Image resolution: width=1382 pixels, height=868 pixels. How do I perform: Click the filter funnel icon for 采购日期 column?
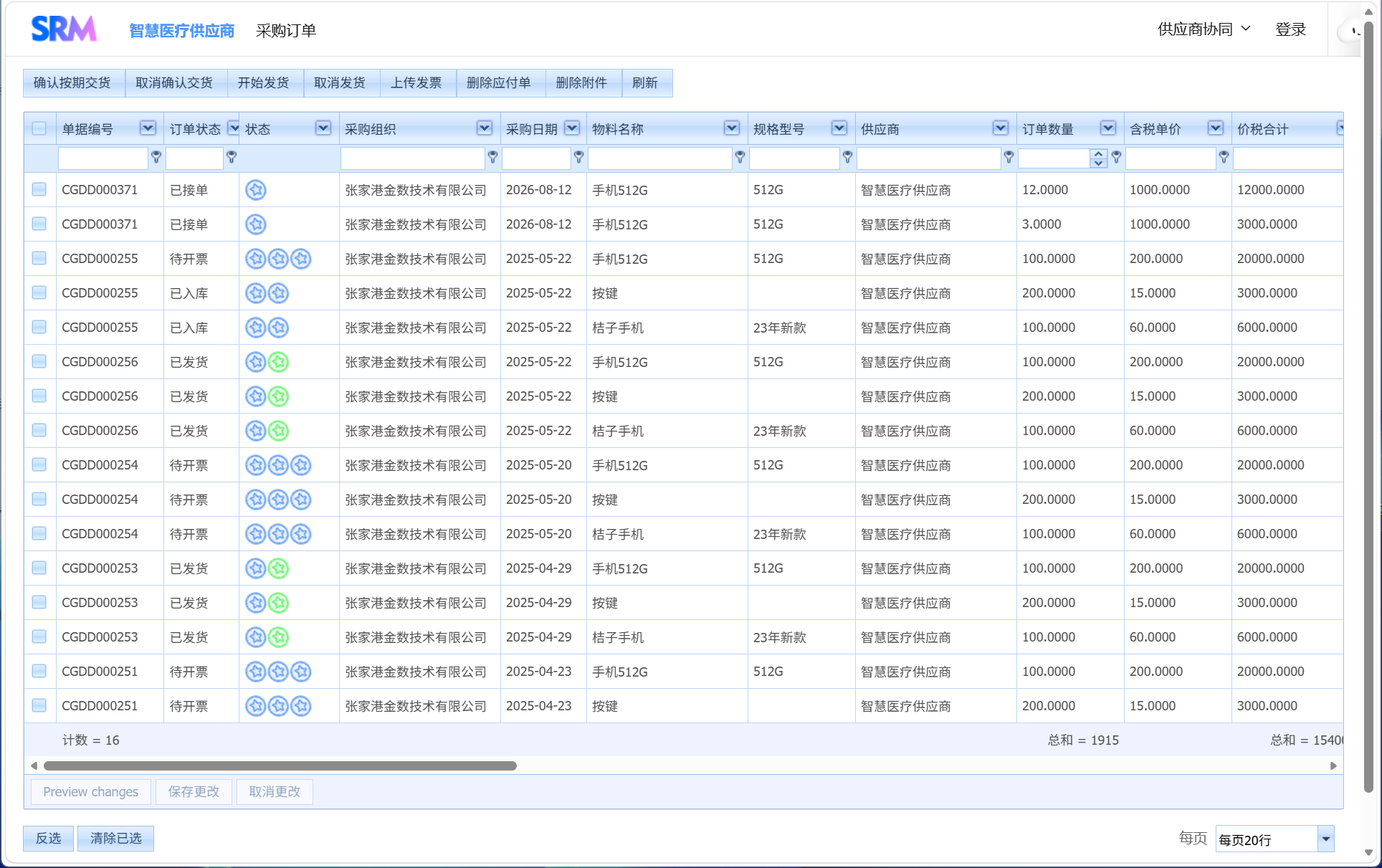(578, 157)
